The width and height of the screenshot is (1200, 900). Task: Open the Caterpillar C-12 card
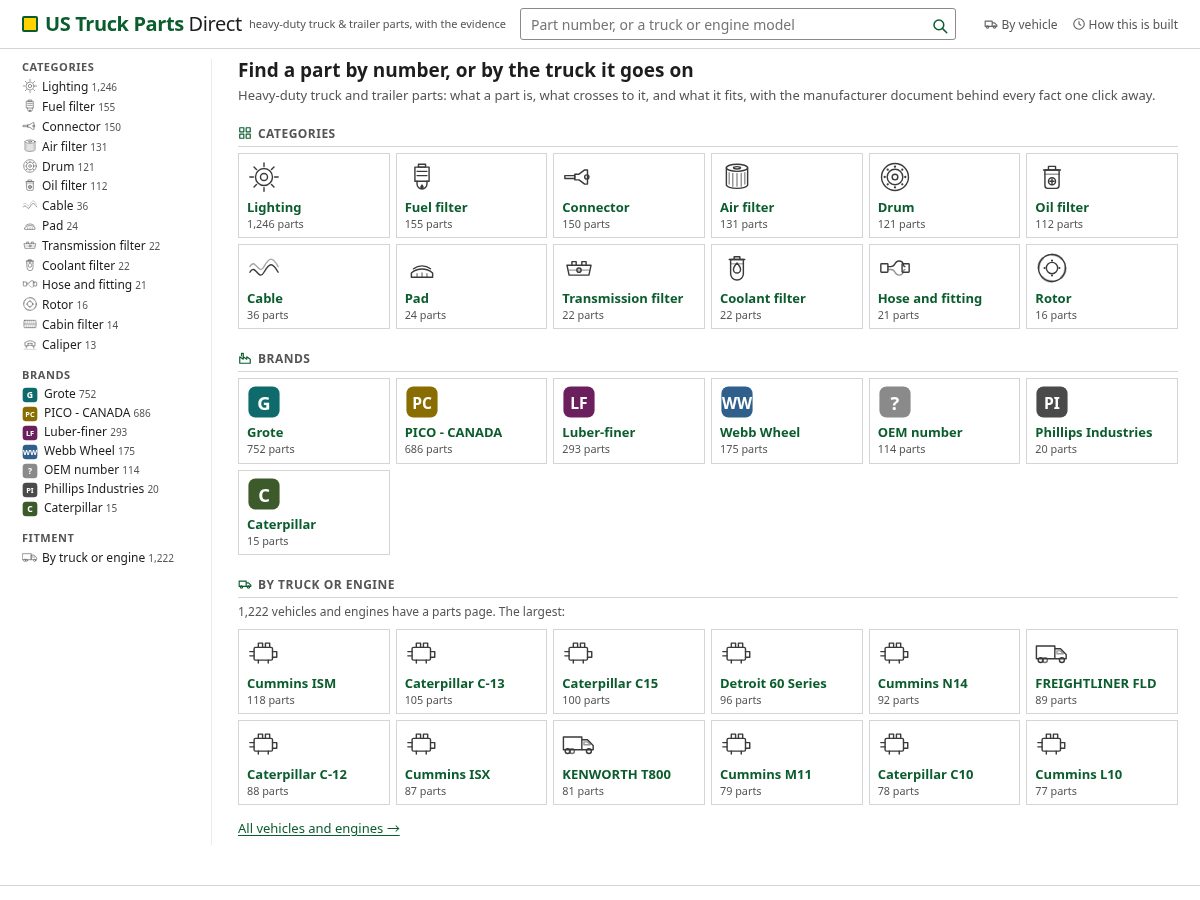(314, 762)
